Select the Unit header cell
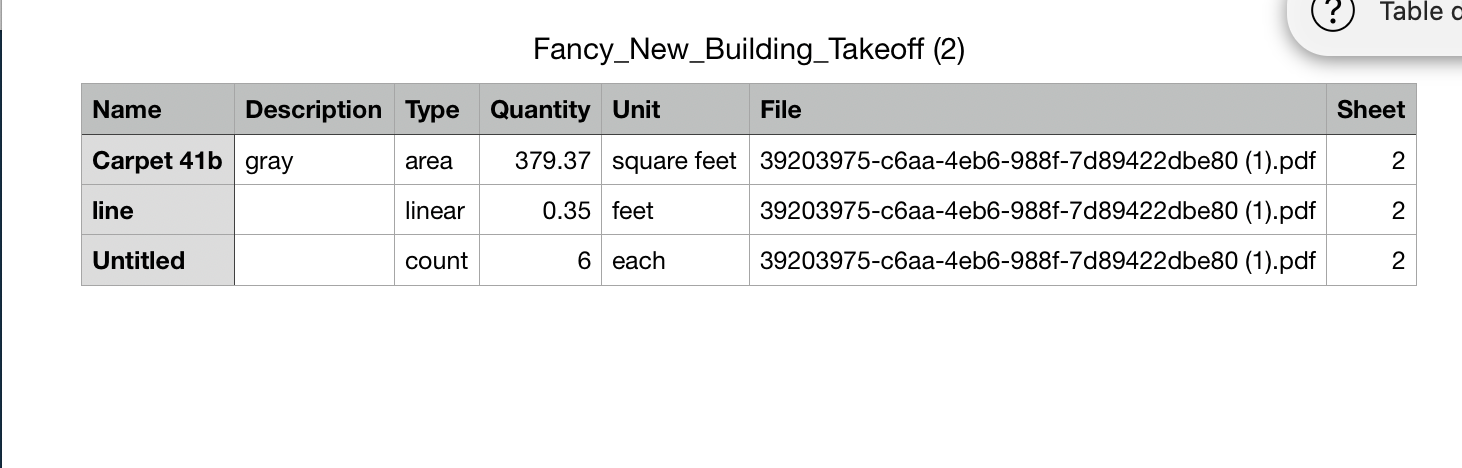This screenshot has width=1462, height=468. (x=674, y=109)
